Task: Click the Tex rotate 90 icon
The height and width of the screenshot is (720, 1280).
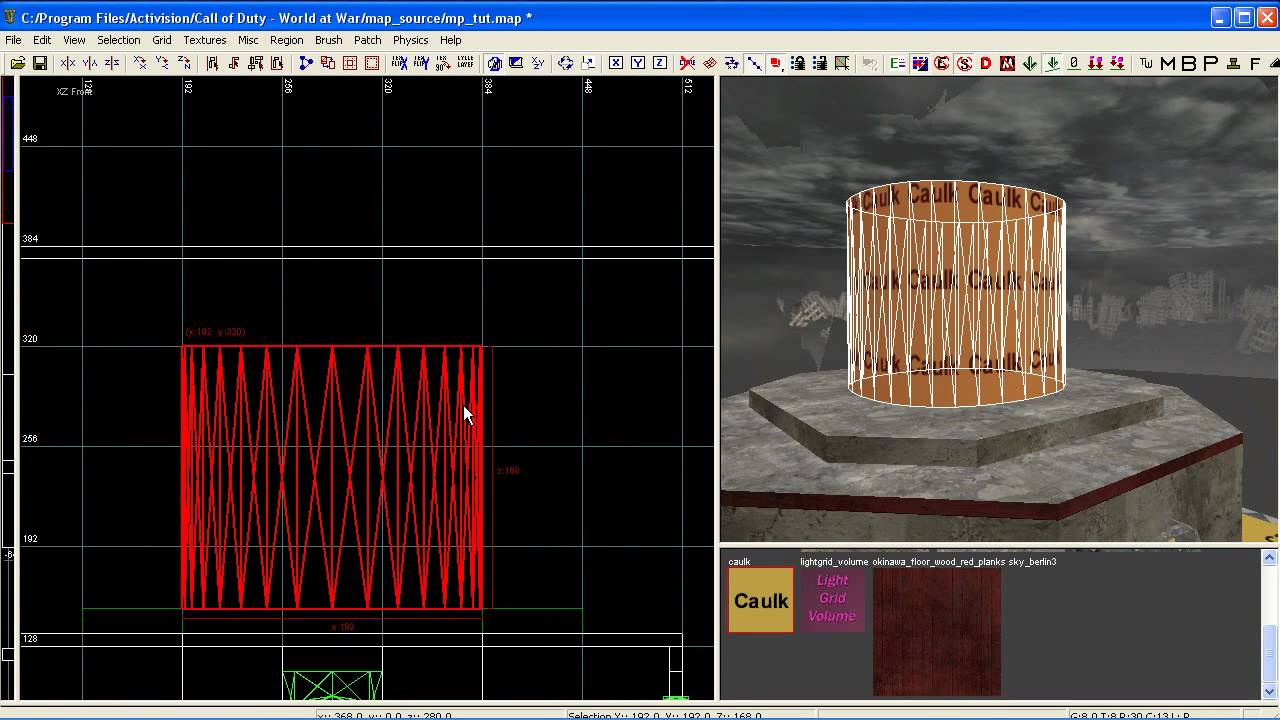Action: pyautogui.click(x=443, y=63)
